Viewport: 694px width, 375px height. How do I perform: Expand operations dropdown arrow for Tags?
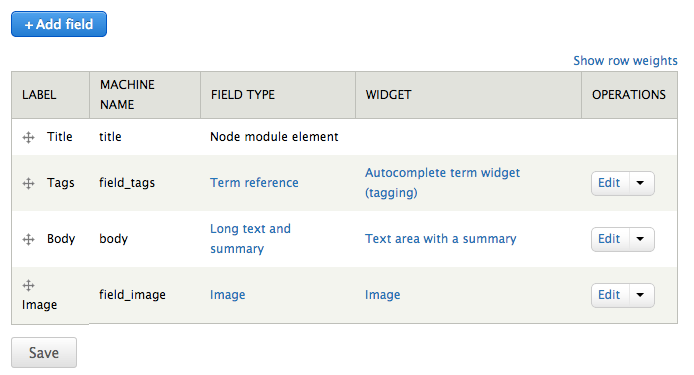641,183
